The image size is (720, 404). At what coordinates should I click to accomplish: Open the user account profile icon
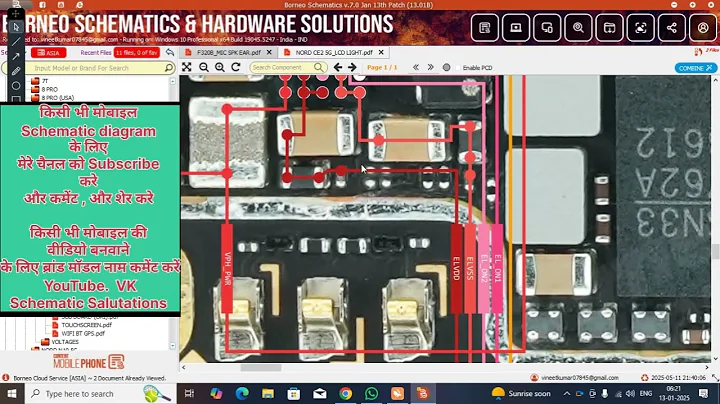(x=703, y=28)
